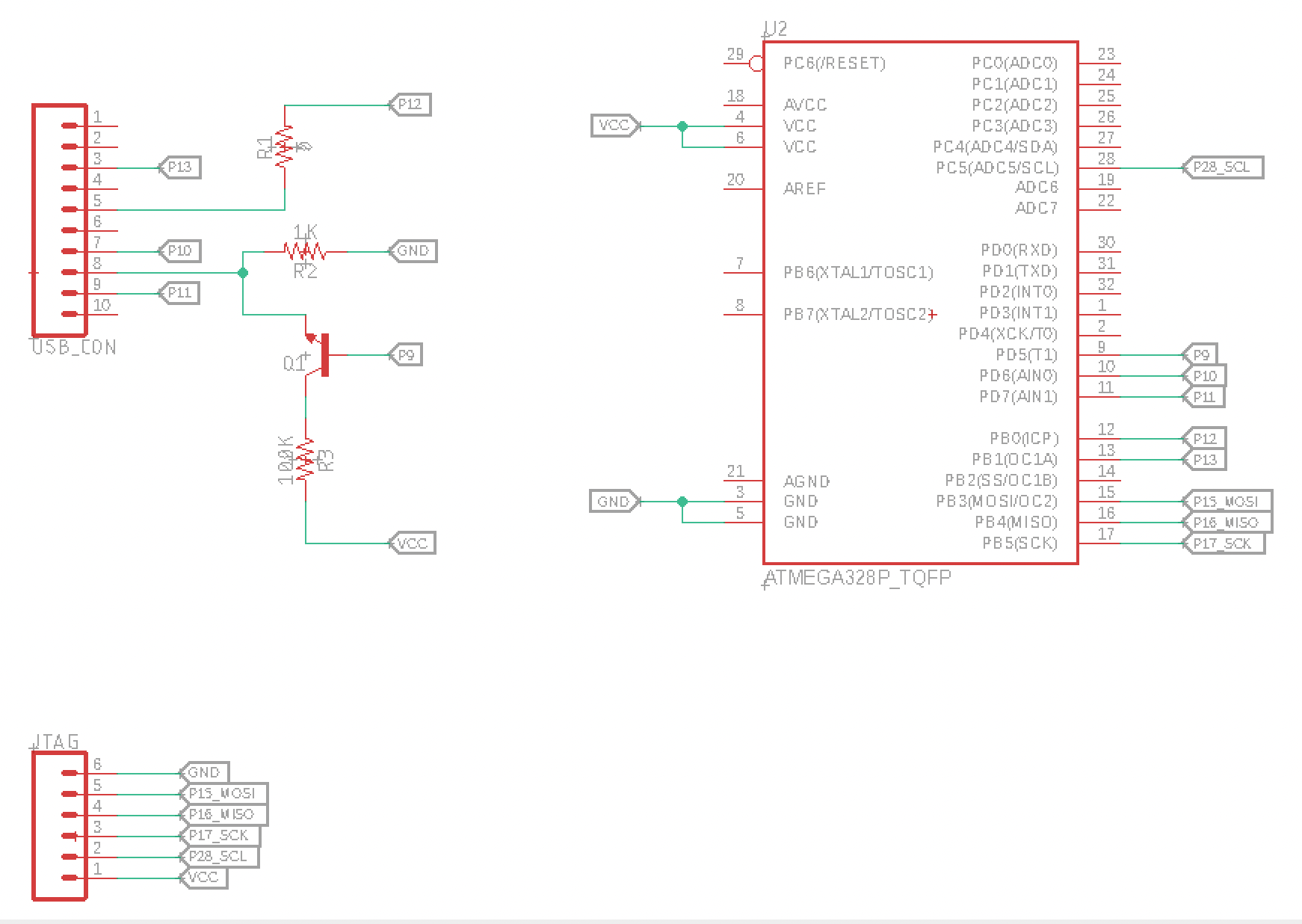Click the P12 net label wired to R1
The height and width of the screenshot is (924, 1302).
point(410,105)
